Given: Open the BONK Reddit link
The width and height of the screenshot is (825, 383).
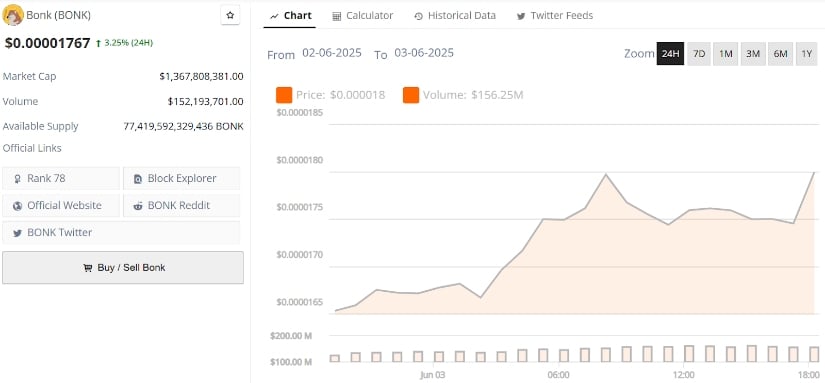Looking at the screenshot, I should pyautogui.click(x=182, y=206).
